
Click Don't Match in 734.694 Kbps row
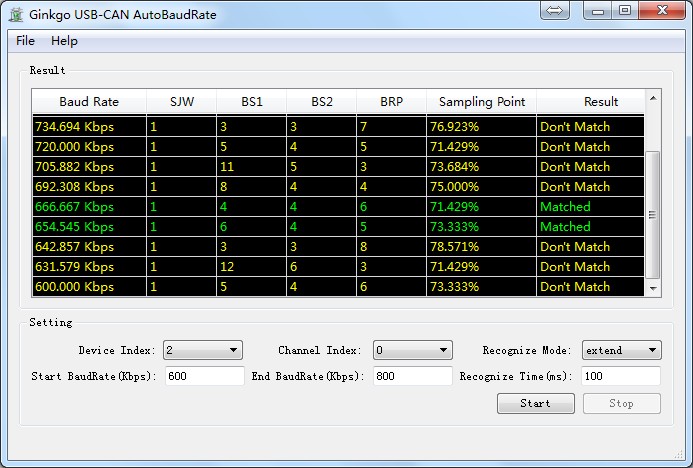[590, 127]
